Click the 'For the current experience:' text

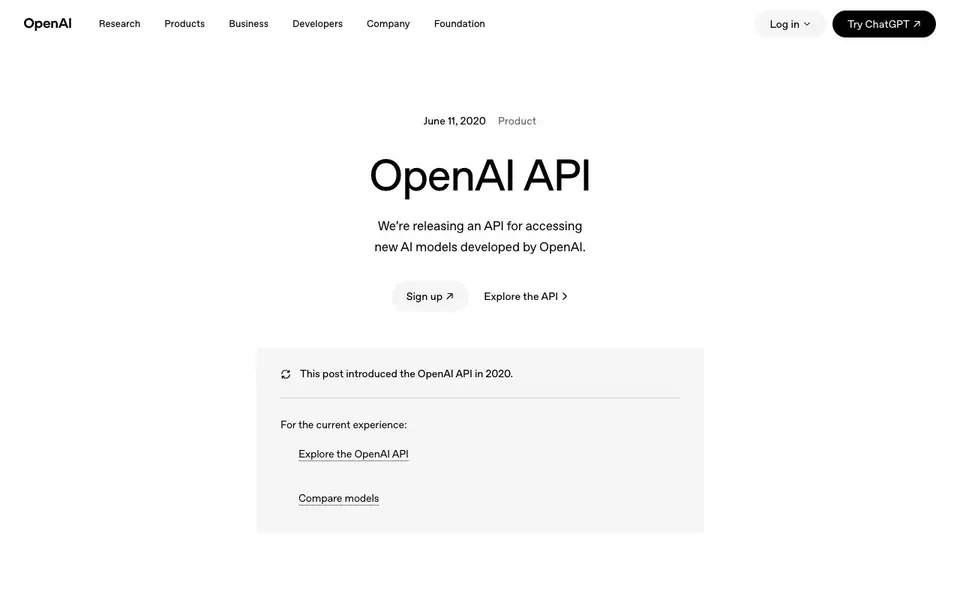343,425
